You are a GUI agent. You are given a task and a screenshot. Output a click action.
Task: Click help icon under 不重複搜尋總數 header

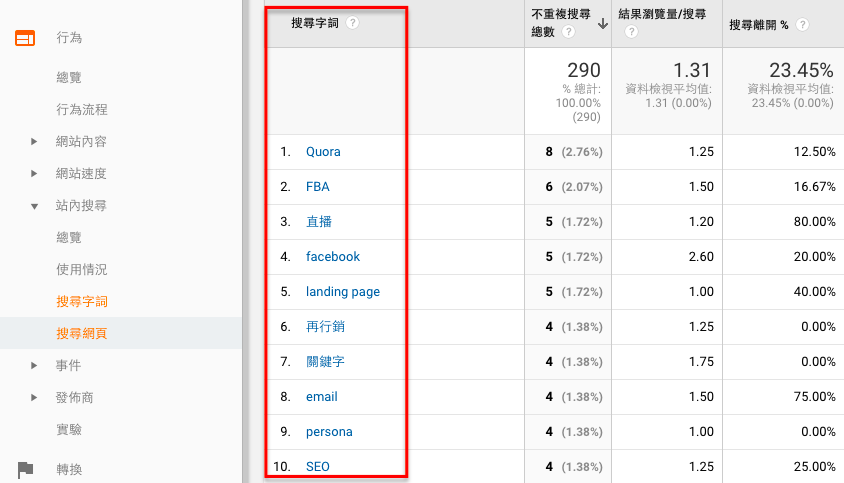569,32
